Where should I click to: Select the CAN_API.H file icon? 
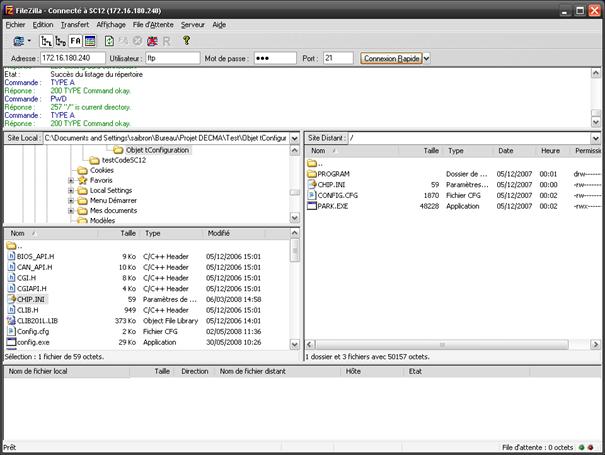point(12,267)
